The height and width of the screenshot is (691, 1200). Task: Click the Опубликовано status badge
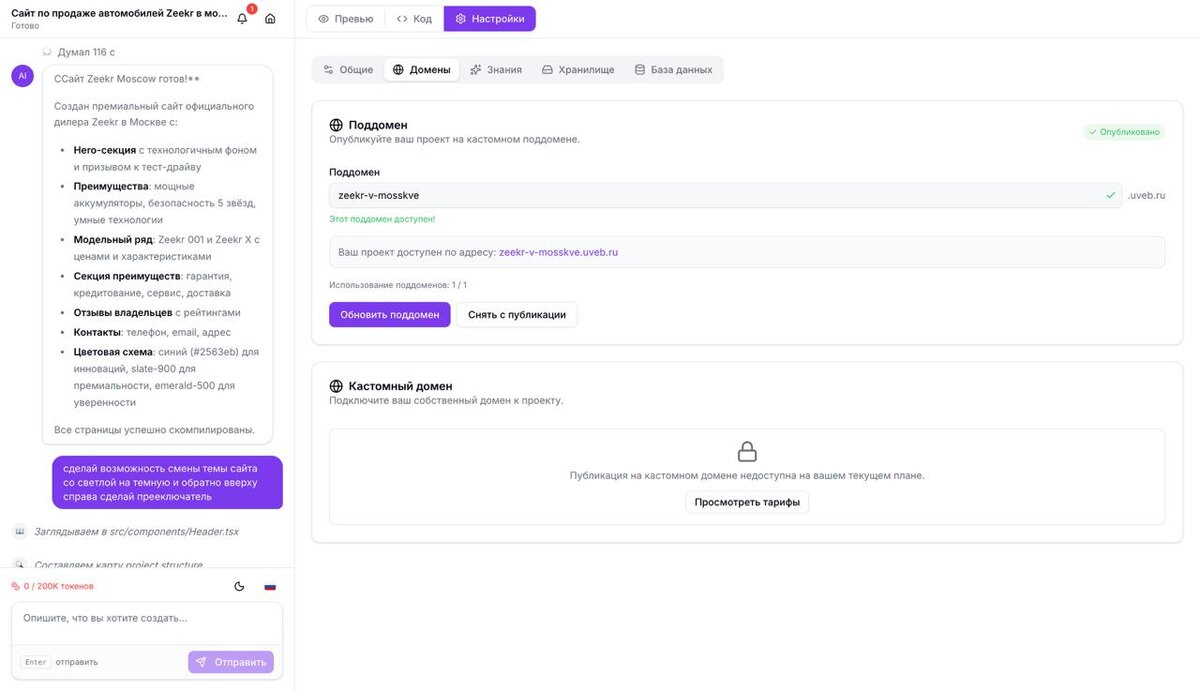tap(1125, 132)
